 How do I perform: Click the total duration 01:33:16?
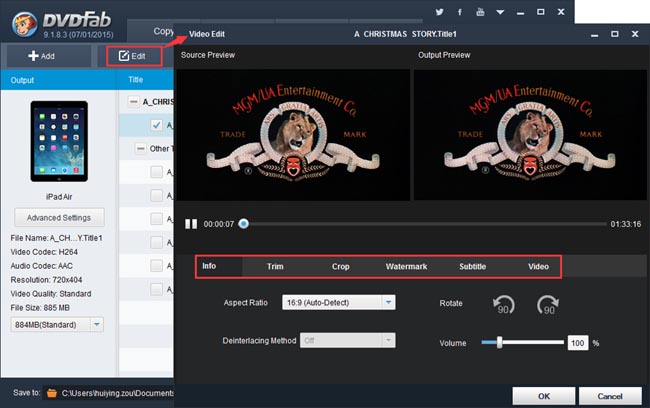[x=626, y=224]
